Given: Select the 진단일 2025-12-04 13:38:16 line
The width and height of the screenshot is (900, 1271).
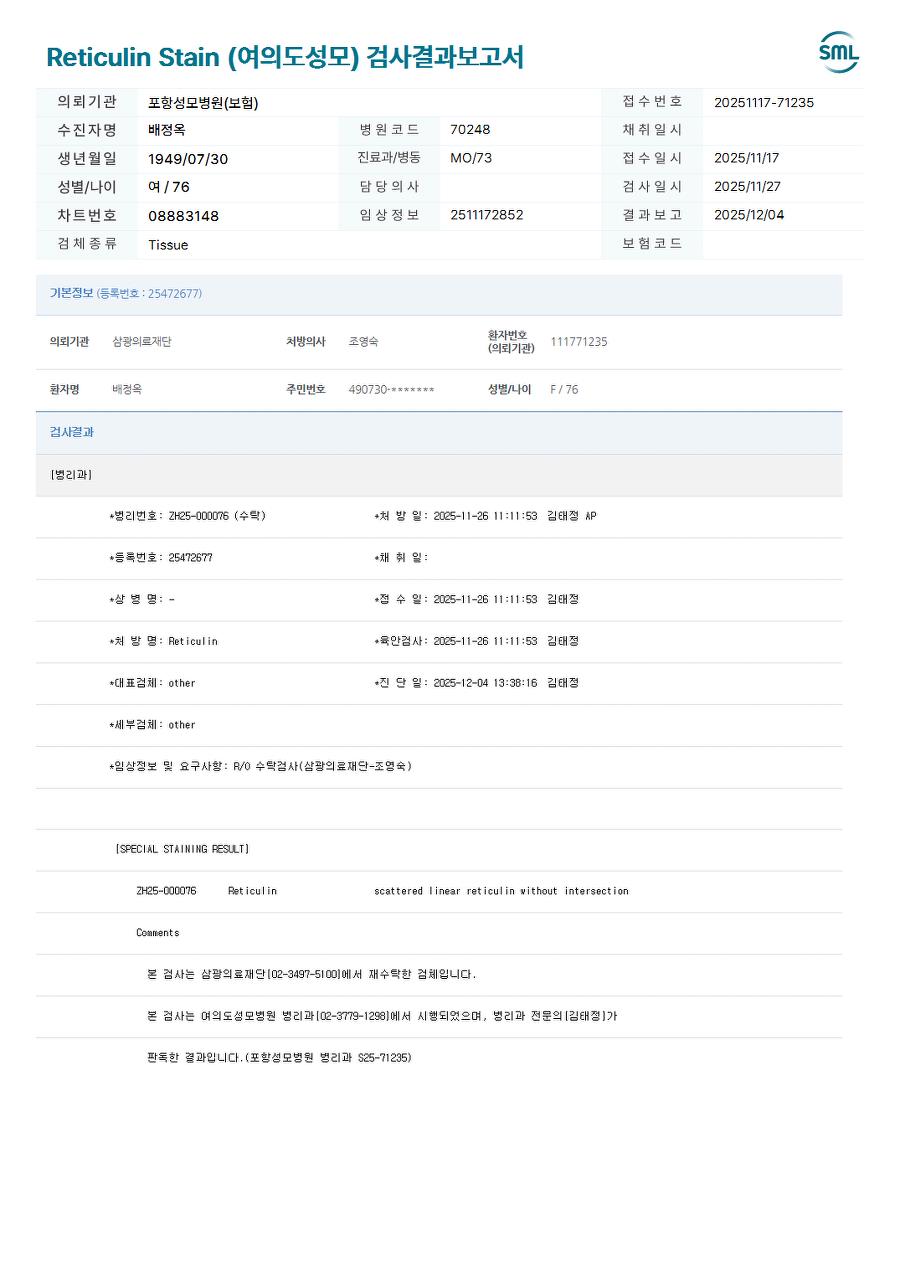Looking at the screenshot, I should coord(476,683).
